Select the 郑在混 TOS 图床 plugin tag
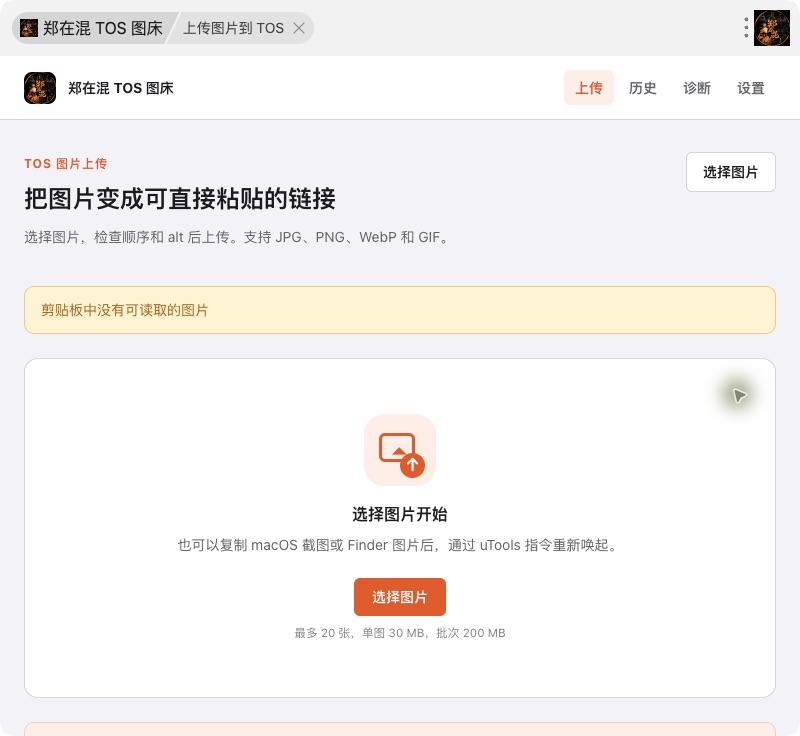This screenshot has height=736, width=800. (x=93, y=28)
